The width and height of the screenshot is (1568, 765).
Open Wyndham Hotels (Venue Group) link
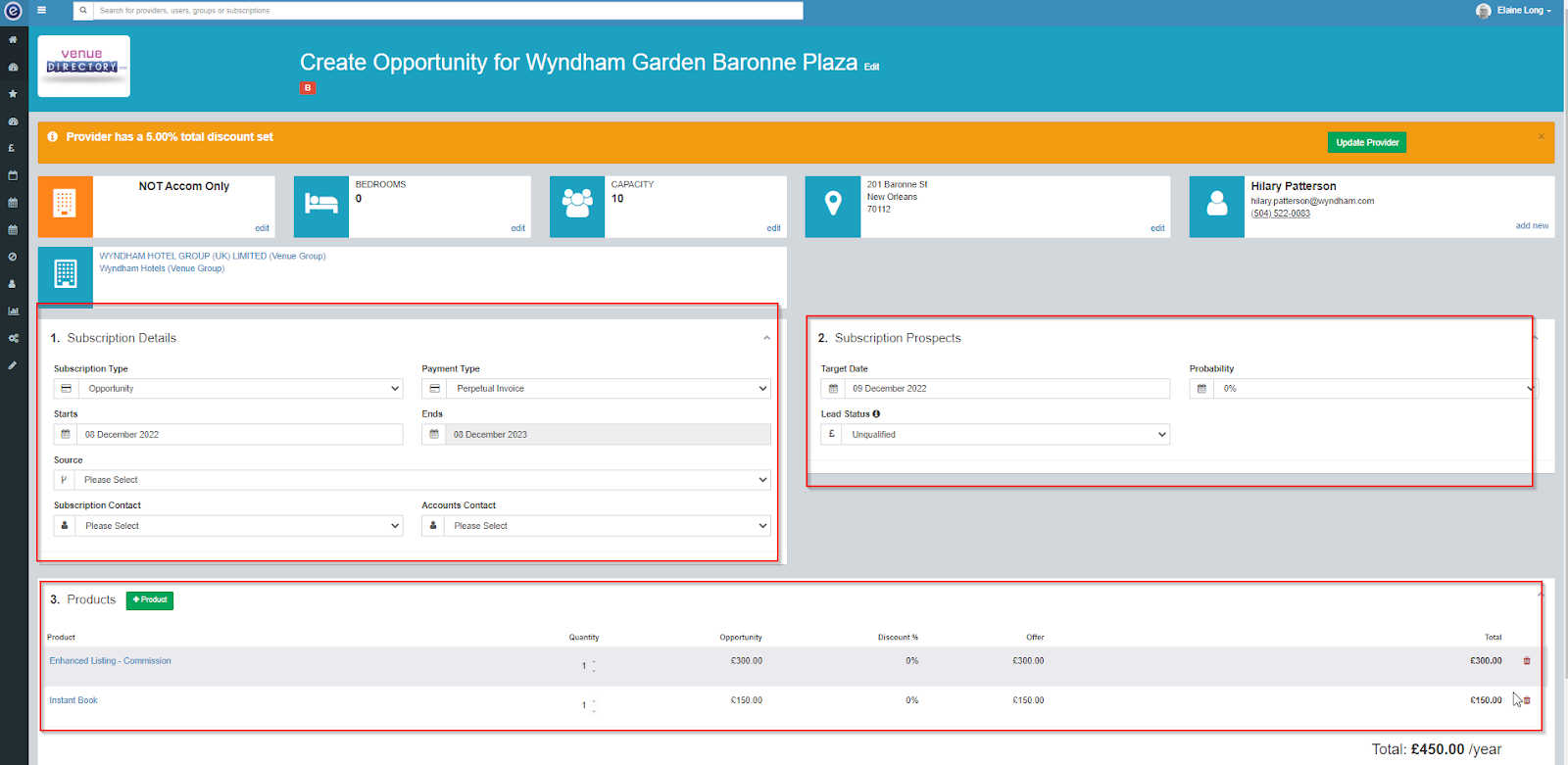pyautogui.click(x=162, y=268)
